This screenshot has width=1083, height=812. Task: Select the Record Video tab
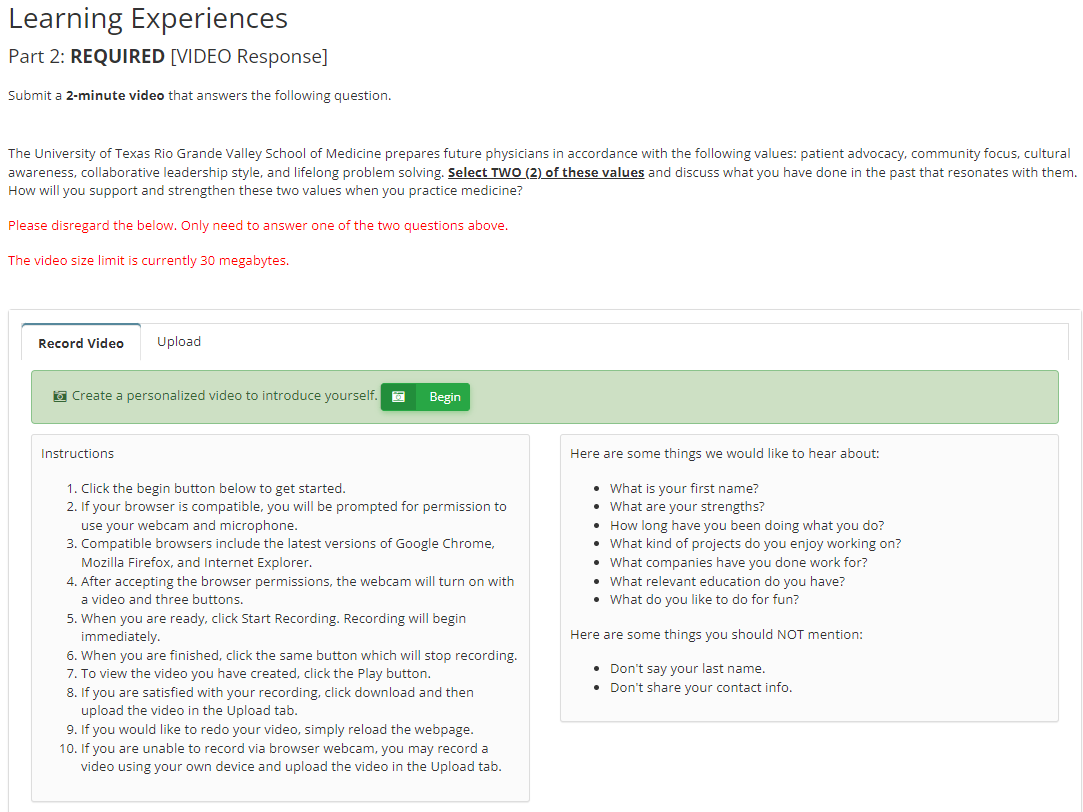[x=81, y=342]
